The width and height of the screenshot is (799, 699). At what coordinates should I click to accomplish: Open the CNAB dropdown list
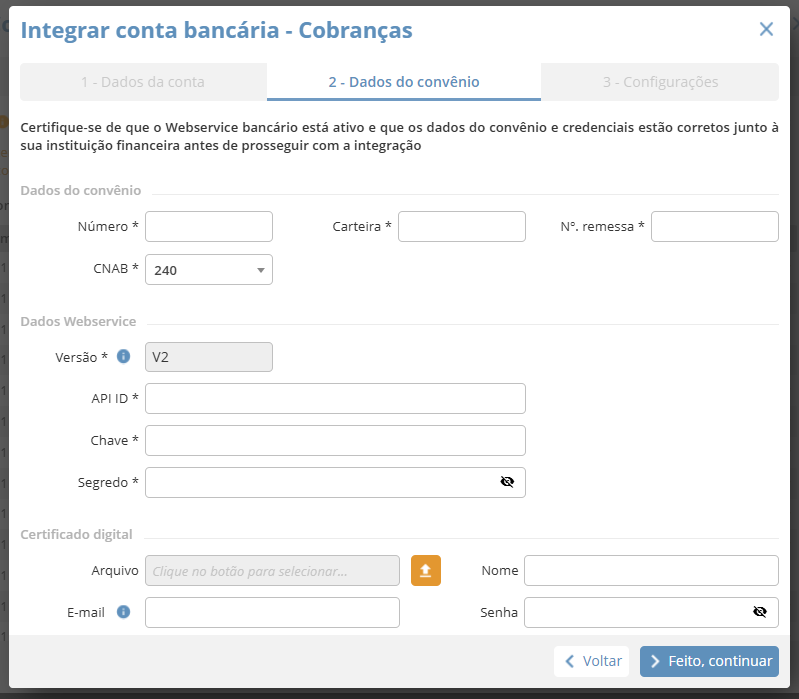pos(209,270)
